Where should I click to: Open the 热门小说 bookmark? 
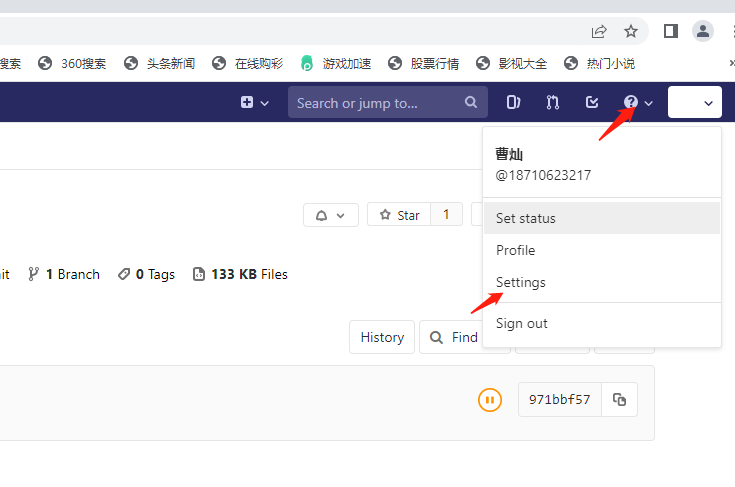[599, 63]
